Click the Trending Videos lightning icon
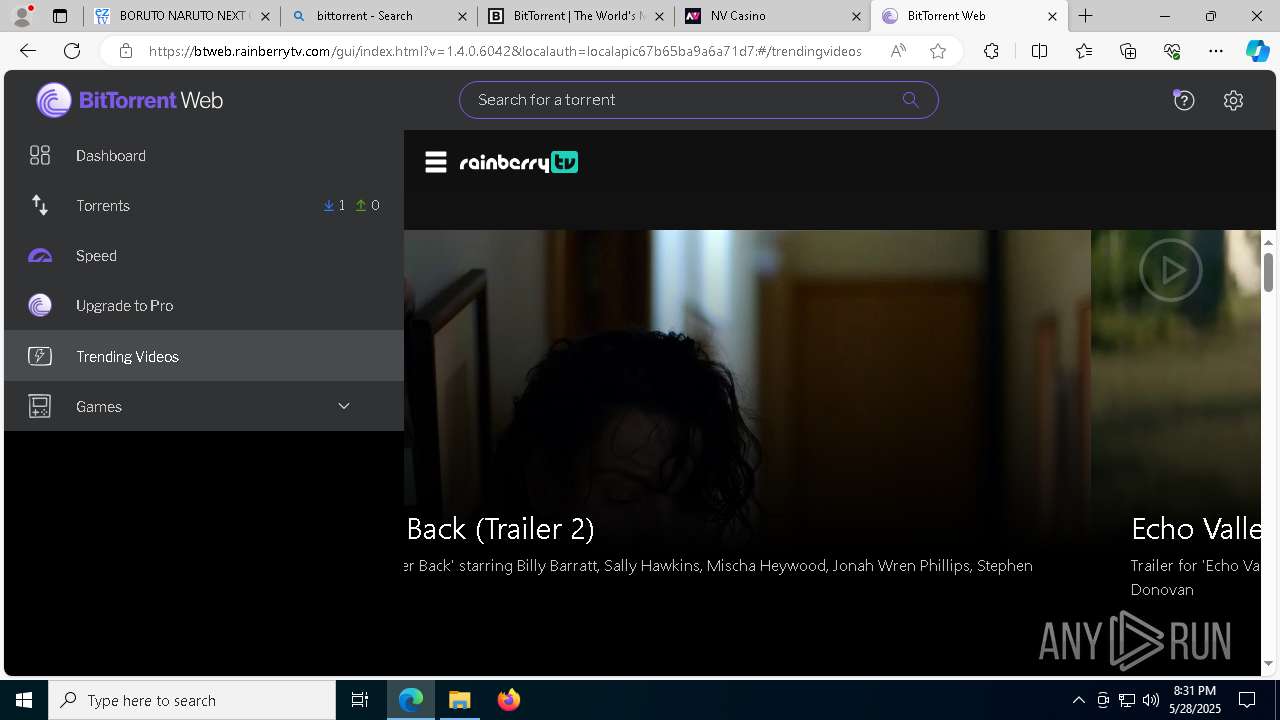This screenshot has height=720, width=1280. coord(40,356)
